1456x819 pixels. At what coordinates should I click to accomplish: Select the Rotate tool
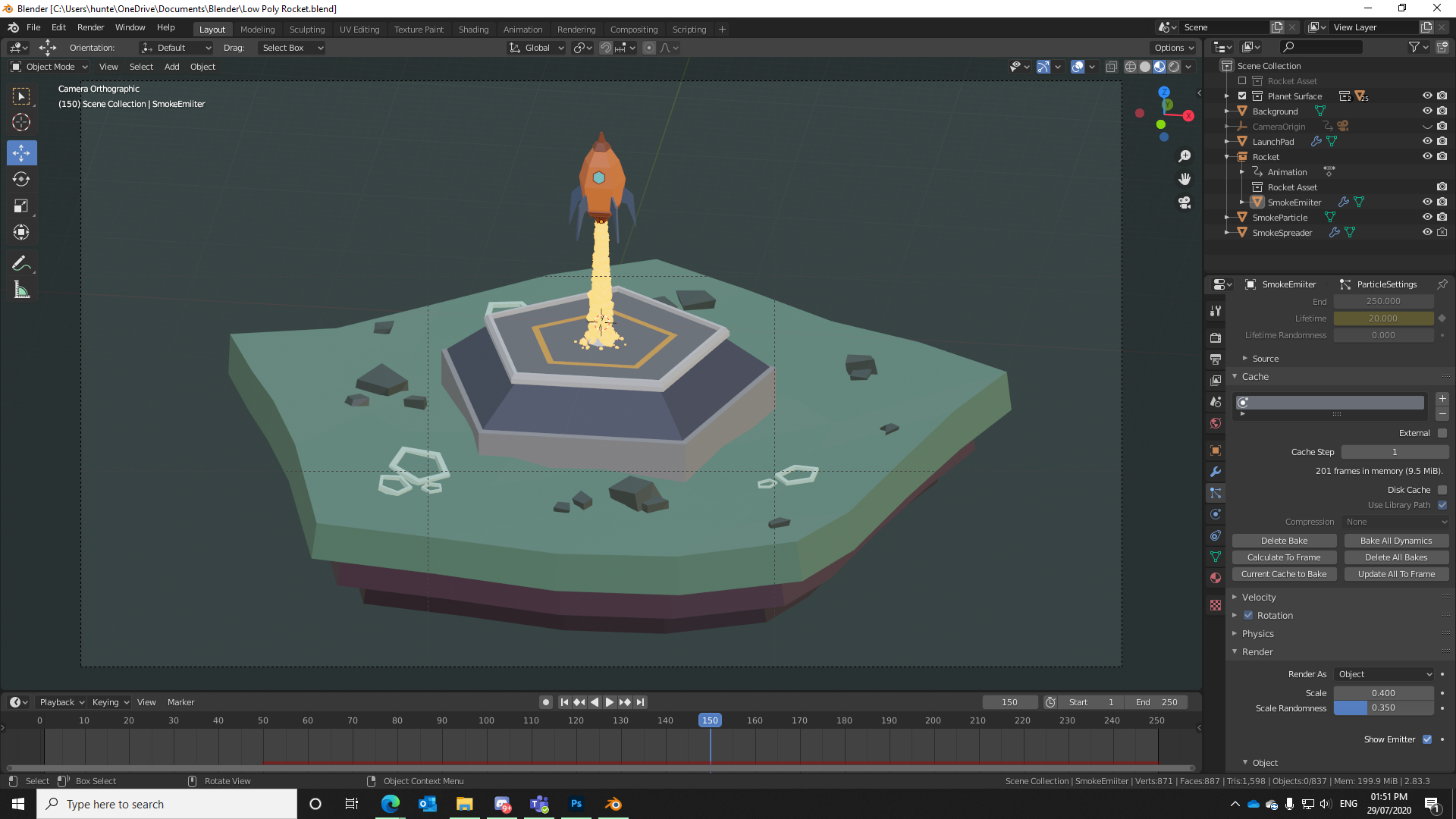tap(21, 179)
